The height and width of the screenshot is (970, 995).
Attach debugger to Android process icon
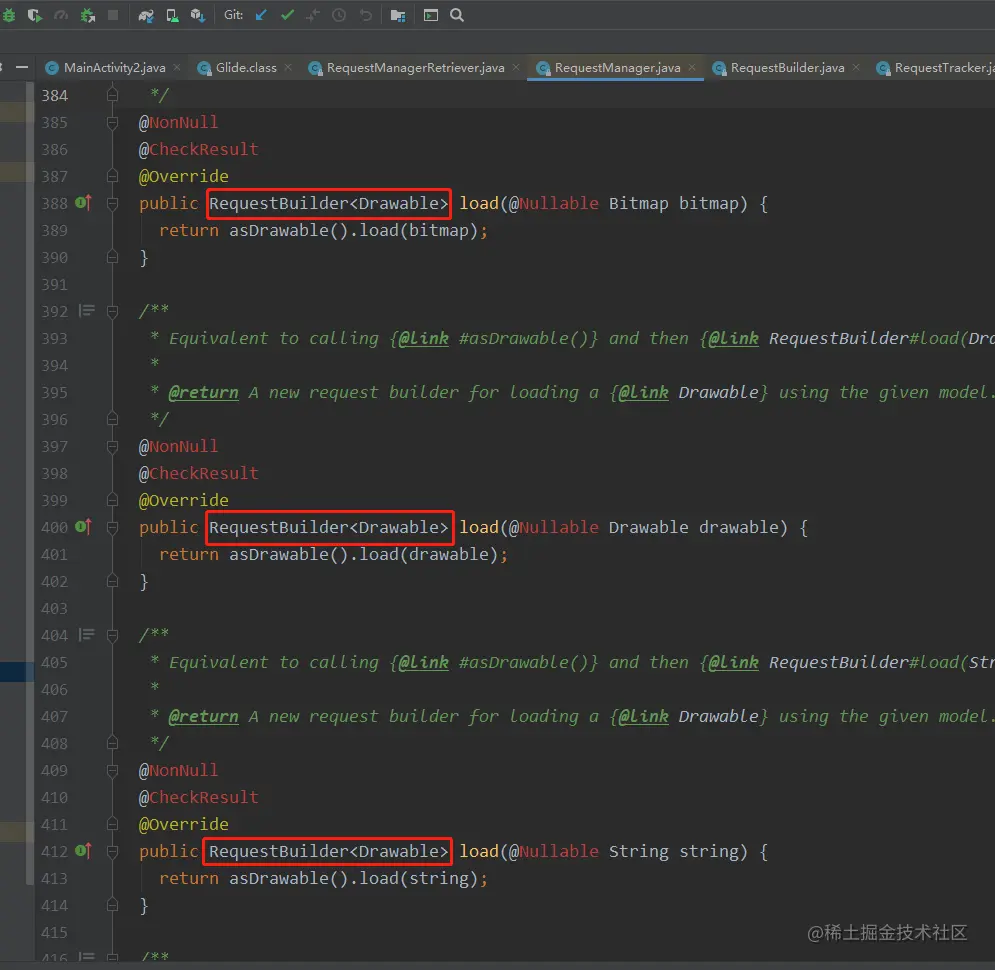click(88, 15)
